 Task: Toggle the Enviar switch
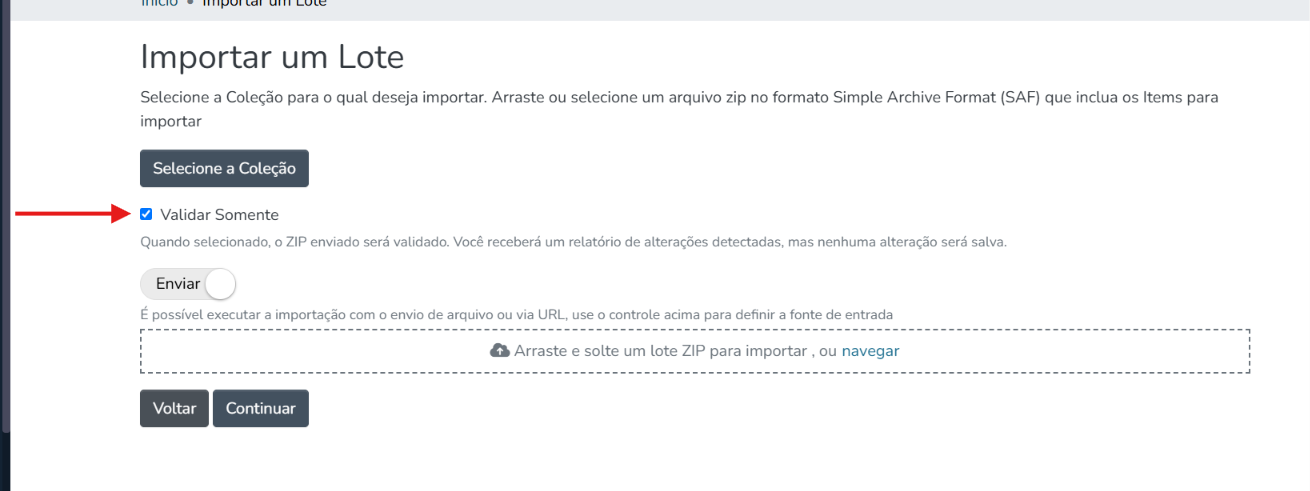pos(188,284)
